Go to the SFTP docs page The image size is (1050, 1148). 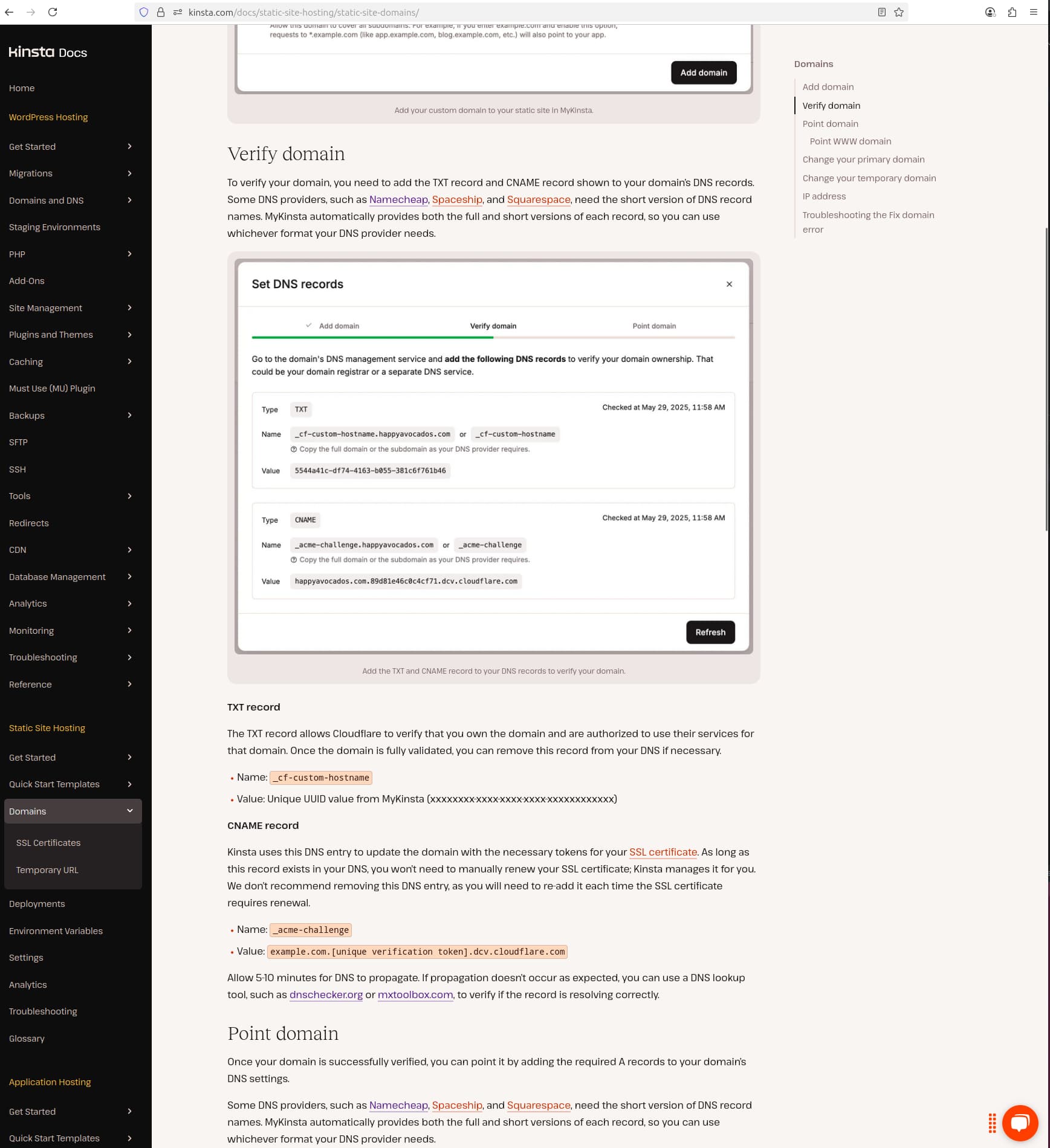tap(18, 442)
